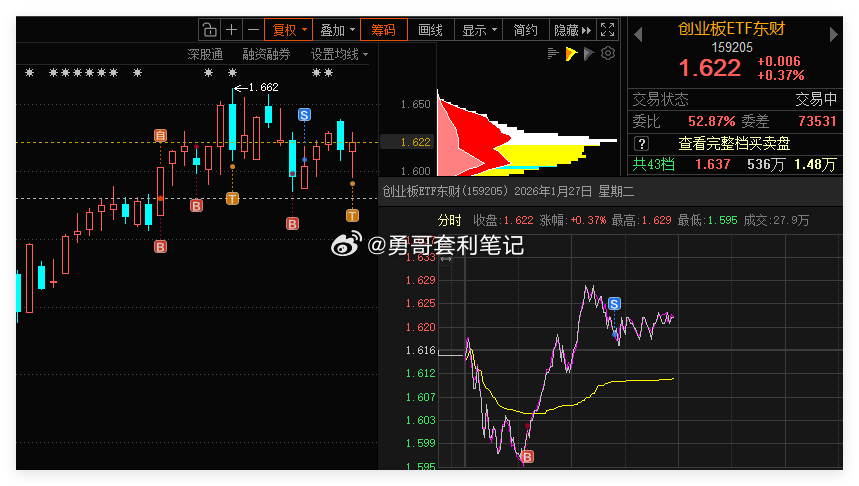Viewport: 859px width, 486px height.
Task: Click the red B marker on intraday chart
Action: pos(527,456)
